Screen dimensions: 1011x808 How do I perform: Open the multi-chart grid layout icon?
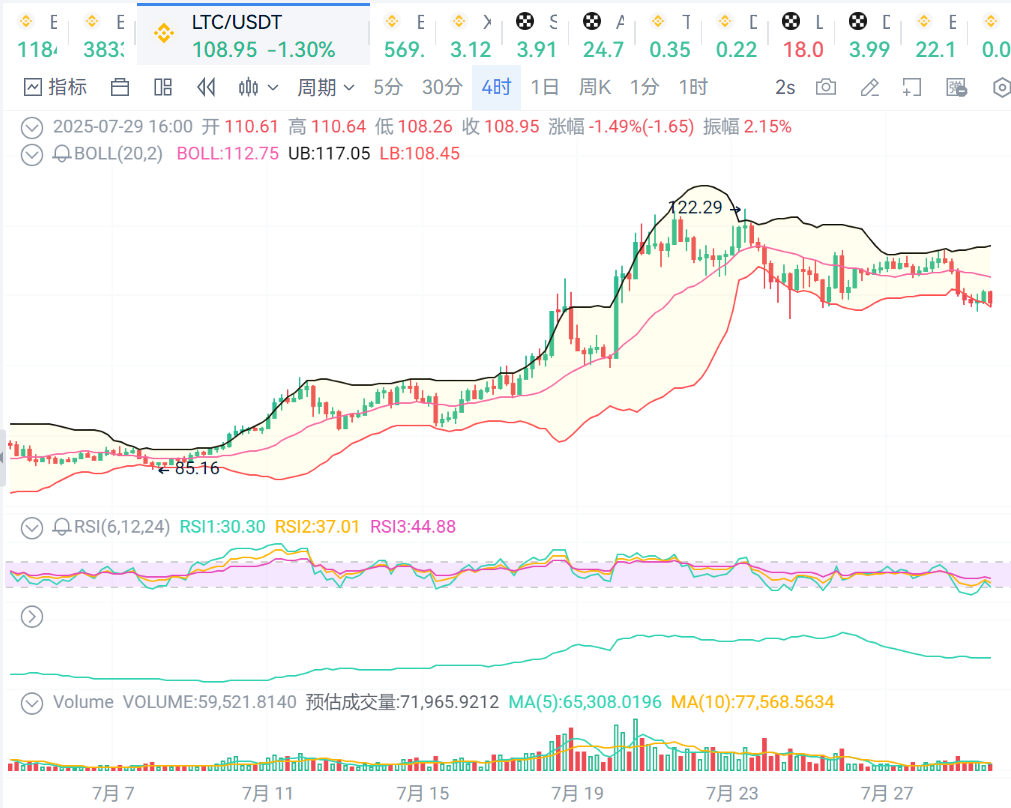coord(163,87)
